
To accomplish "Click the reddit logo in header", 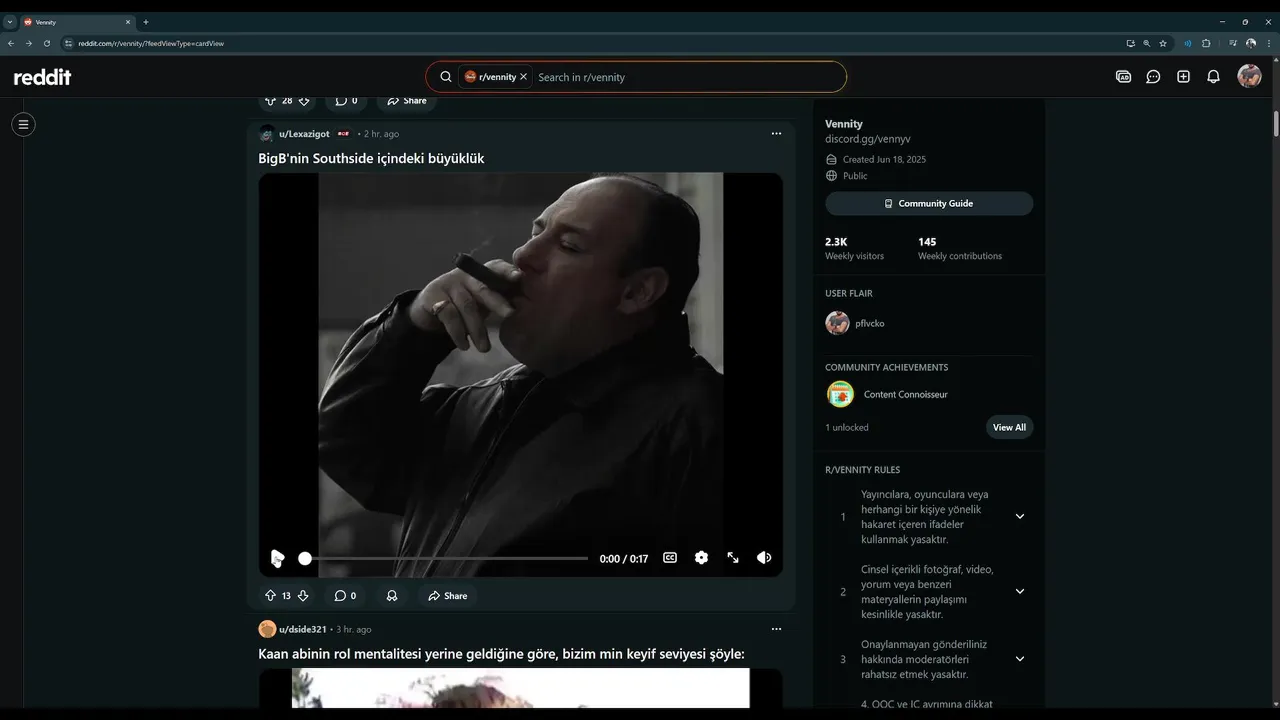I will coord(42,77).
